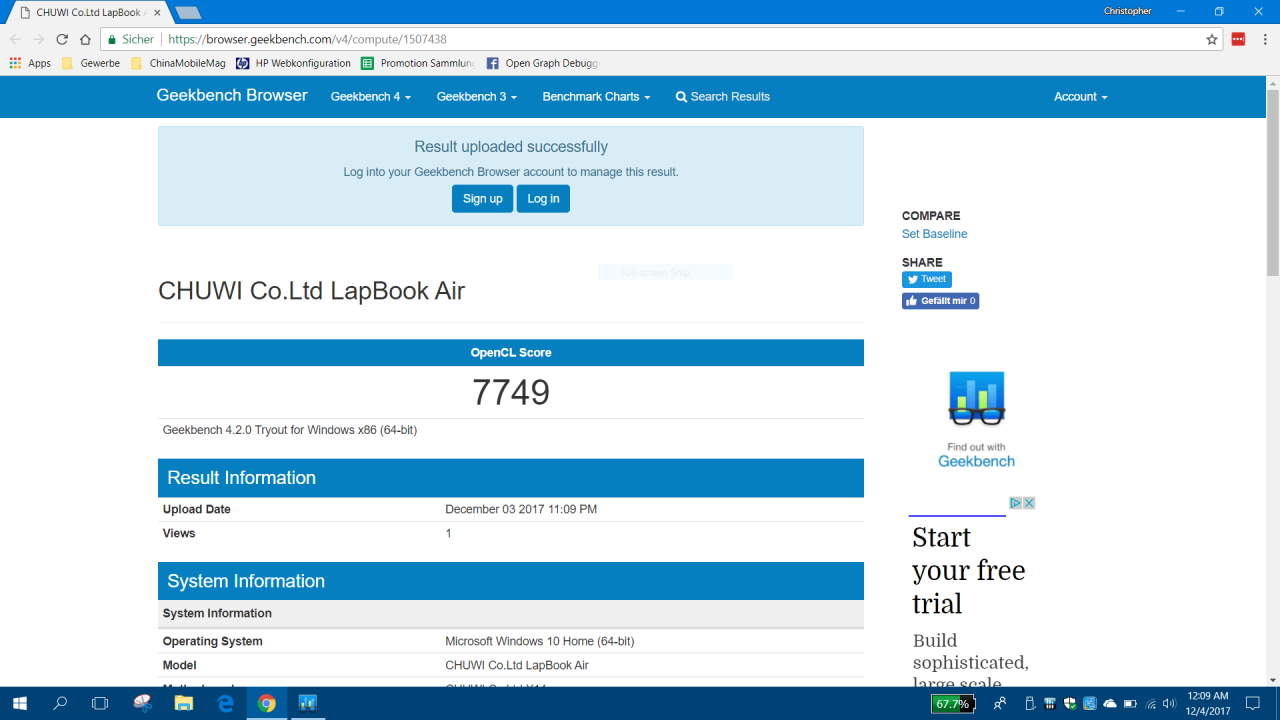Image resolution: width=1280 pixels, height=720 pixels.
Task: Expand the Geekbench 3 dropdown menu
Action: point(477,97)
